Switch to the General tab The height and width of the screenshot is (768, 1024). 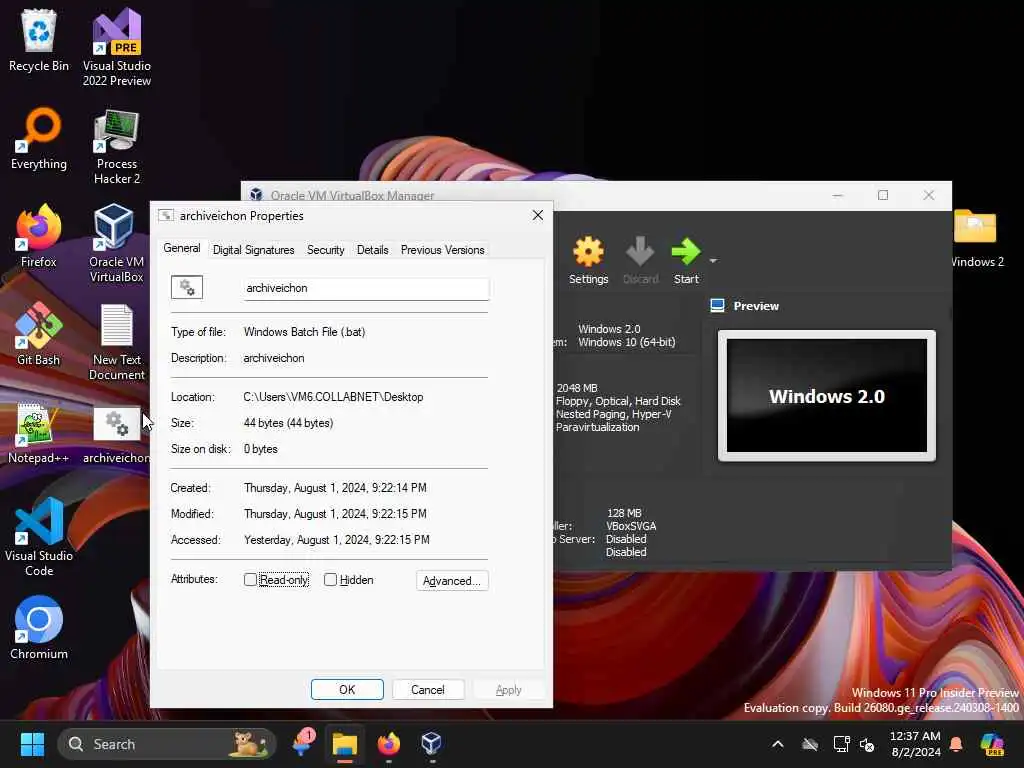click(182, 248)
